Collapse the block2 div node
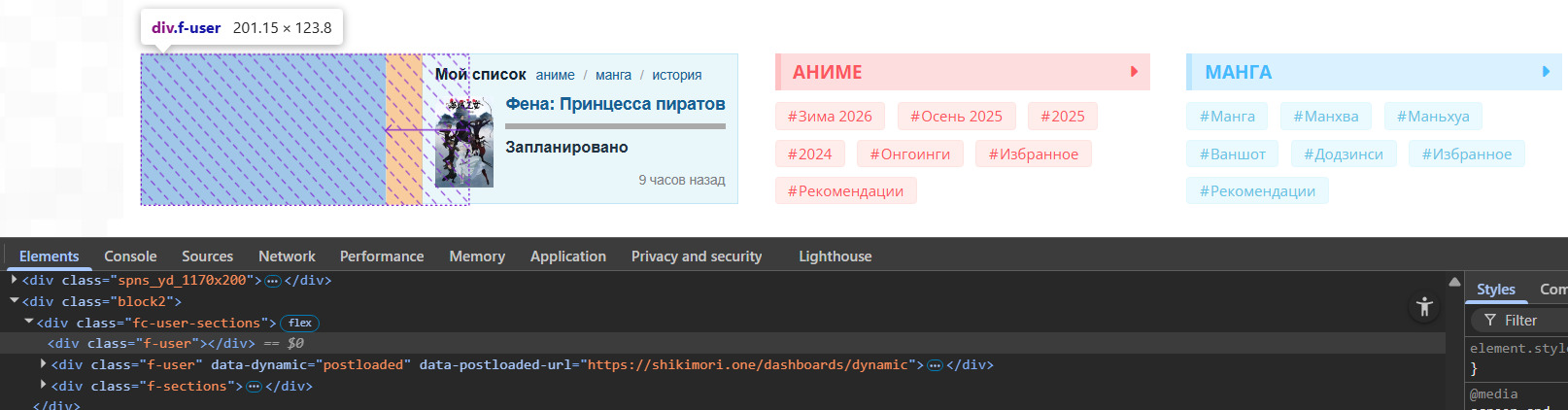The image size is (1568, 410). (x=15, y=301)
